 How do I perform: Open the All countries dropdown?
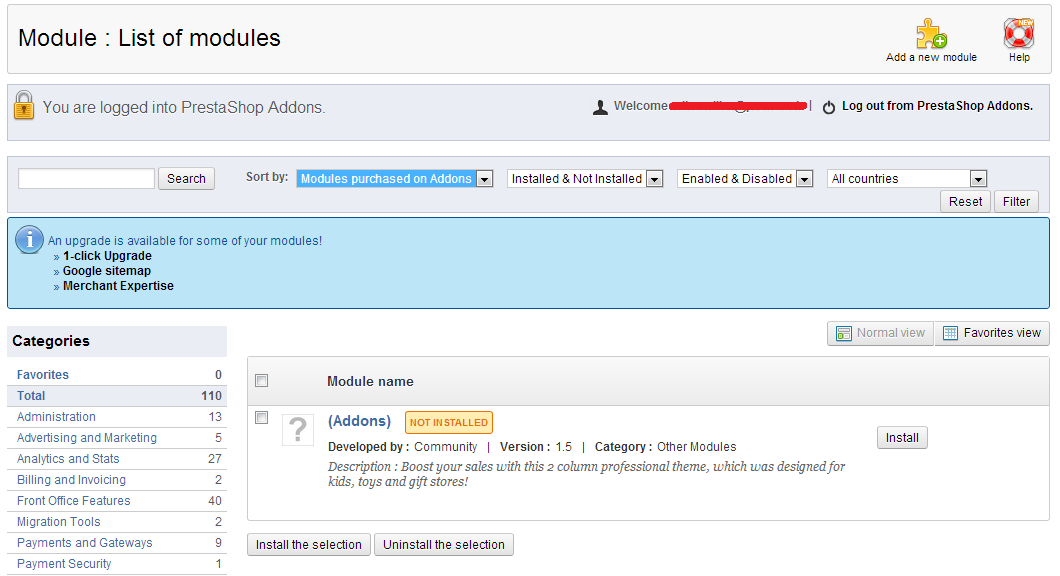[907, 179]
